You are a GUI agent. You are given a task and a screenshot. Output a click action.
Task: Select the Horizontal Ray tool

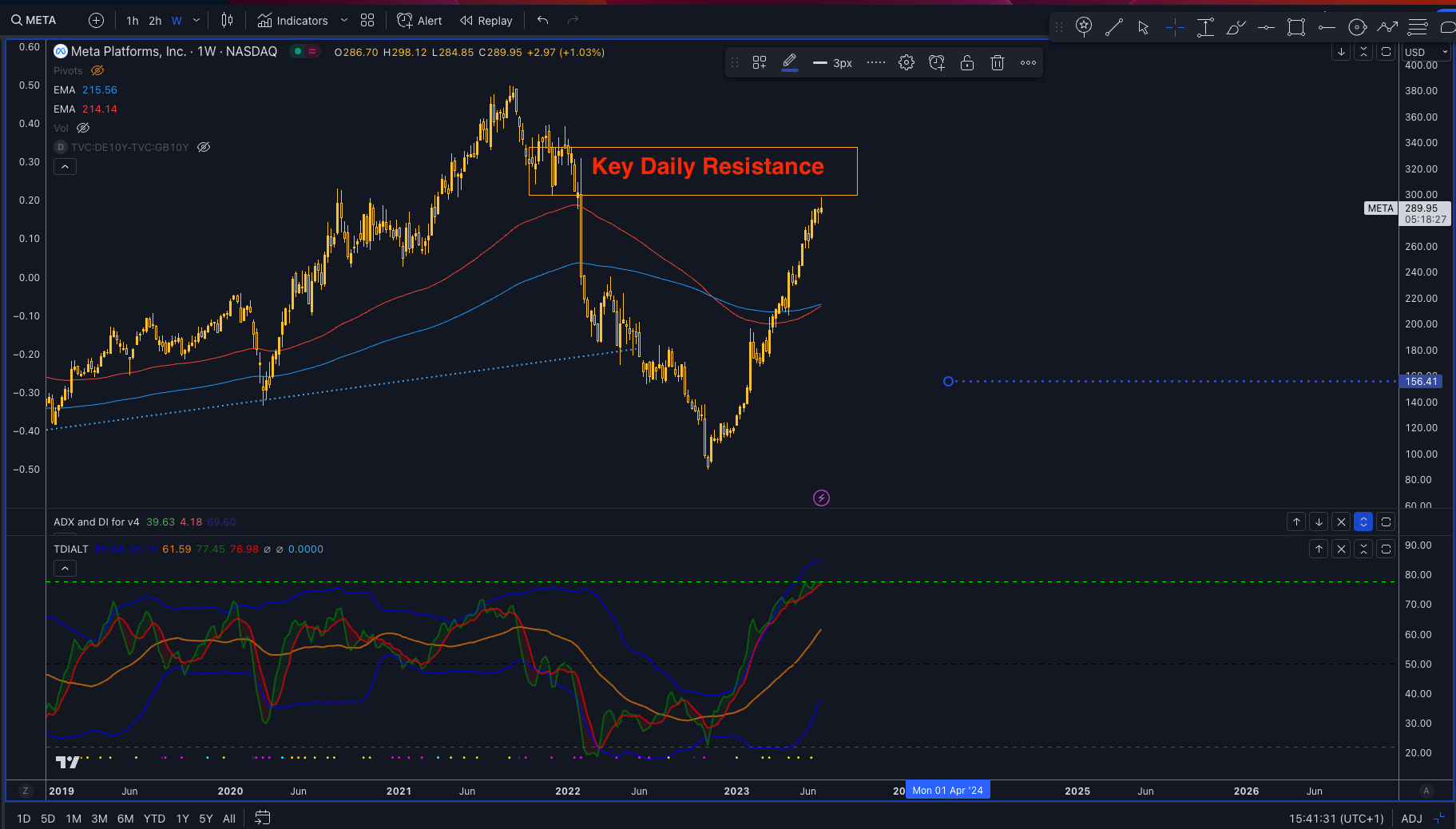[1327, 27]
